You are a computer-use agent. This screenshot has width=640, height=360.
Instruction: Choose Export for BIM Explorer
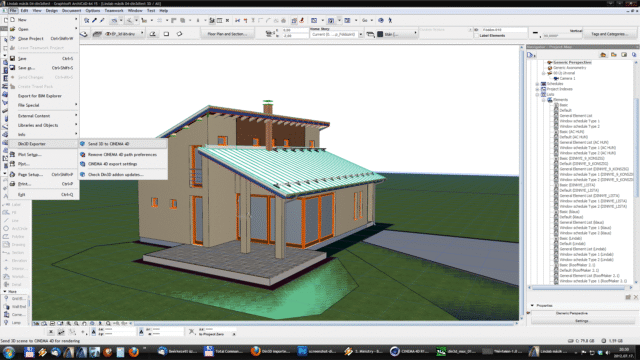pyautogui.click(x=43, y=96)
